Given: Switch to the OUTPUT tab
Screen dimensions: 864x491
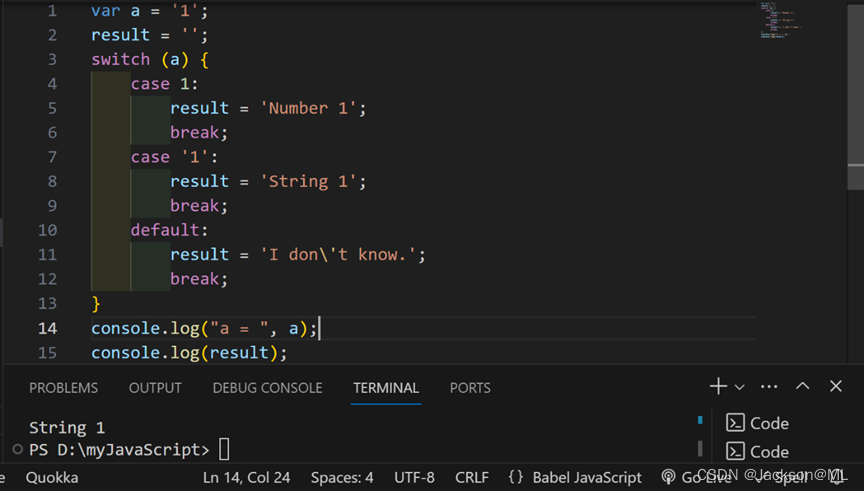Looking at the screenshot, I should tap(155, 388).
